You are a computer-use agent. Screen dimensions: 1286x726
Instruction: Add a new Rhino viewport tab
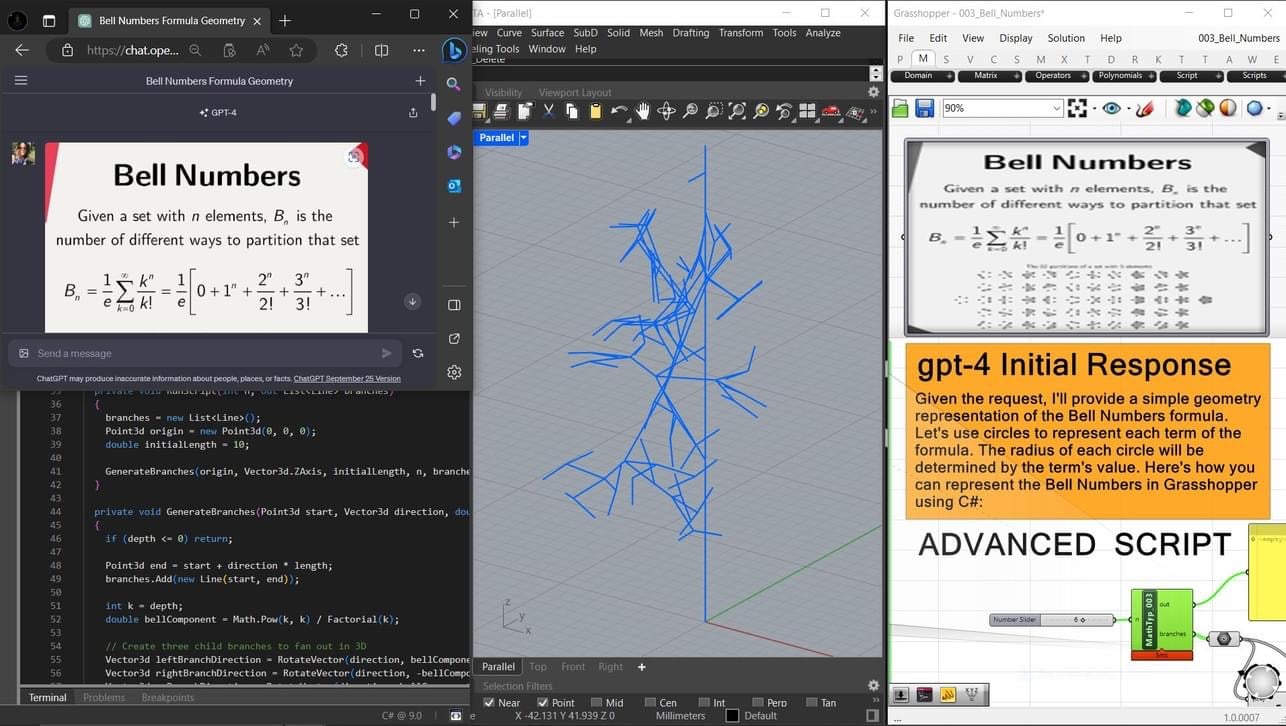tap(642, 667)
